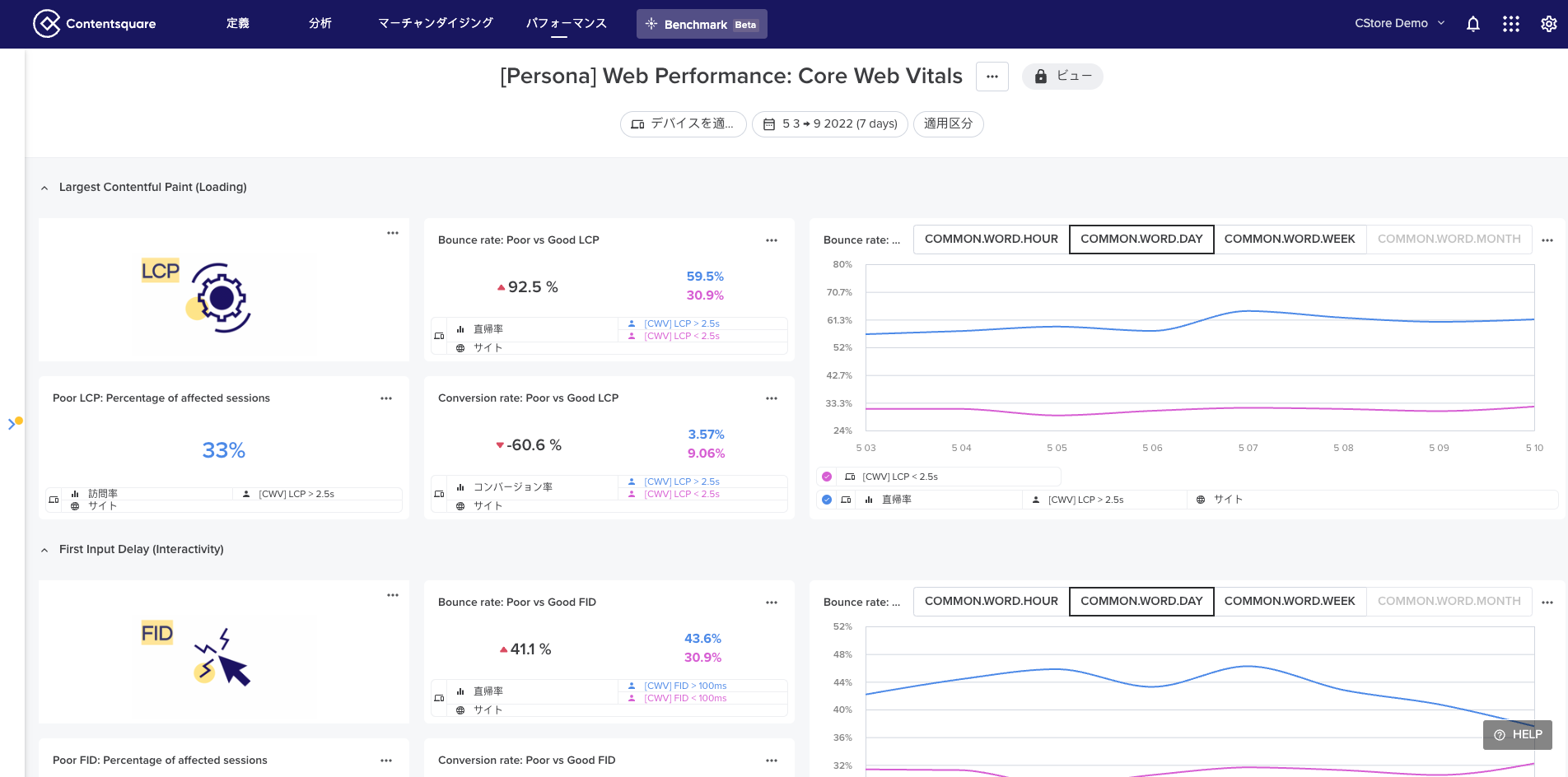Open dashboard title more-options menu
The image size is (1568, 777).
point(992,77)
